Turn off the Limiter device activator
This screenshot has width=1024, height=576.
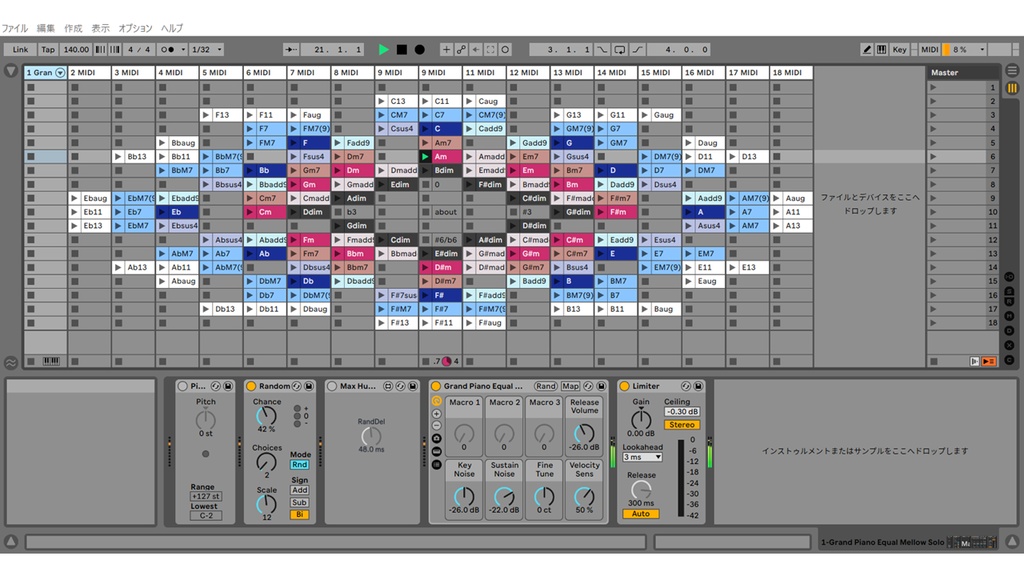(x=625, y=386)
